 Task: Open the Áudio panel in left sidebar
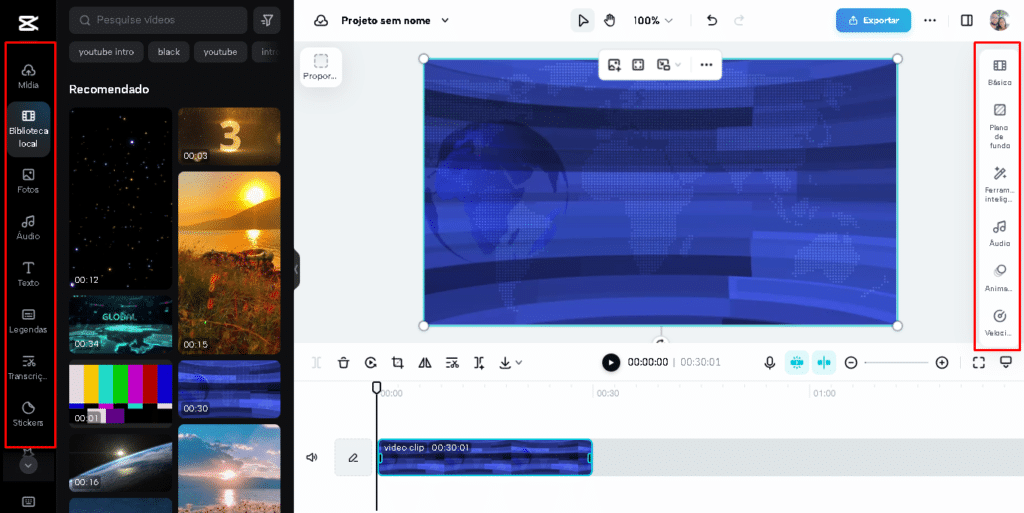tap(29, 228)
